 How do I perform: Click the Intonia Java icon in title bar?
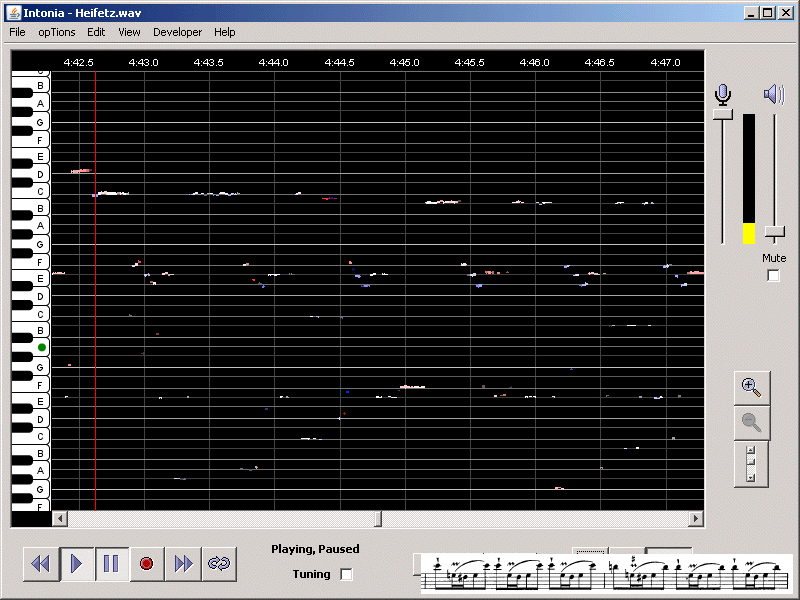click(14, 13)
